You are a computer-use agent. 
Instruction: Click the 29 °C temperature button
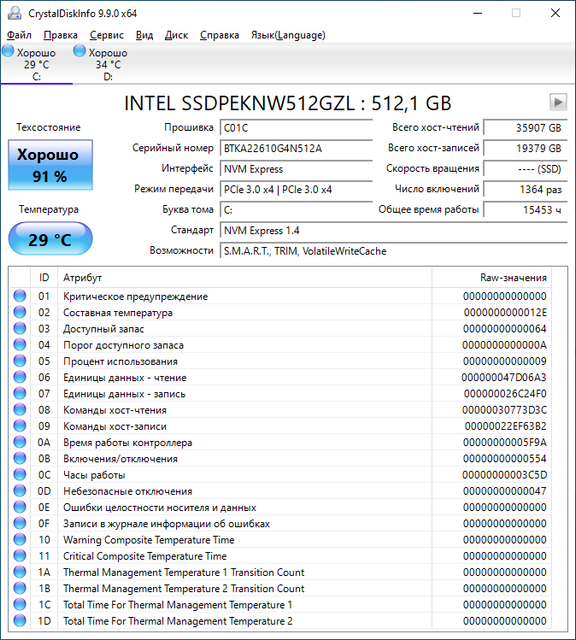coord(50,239)
